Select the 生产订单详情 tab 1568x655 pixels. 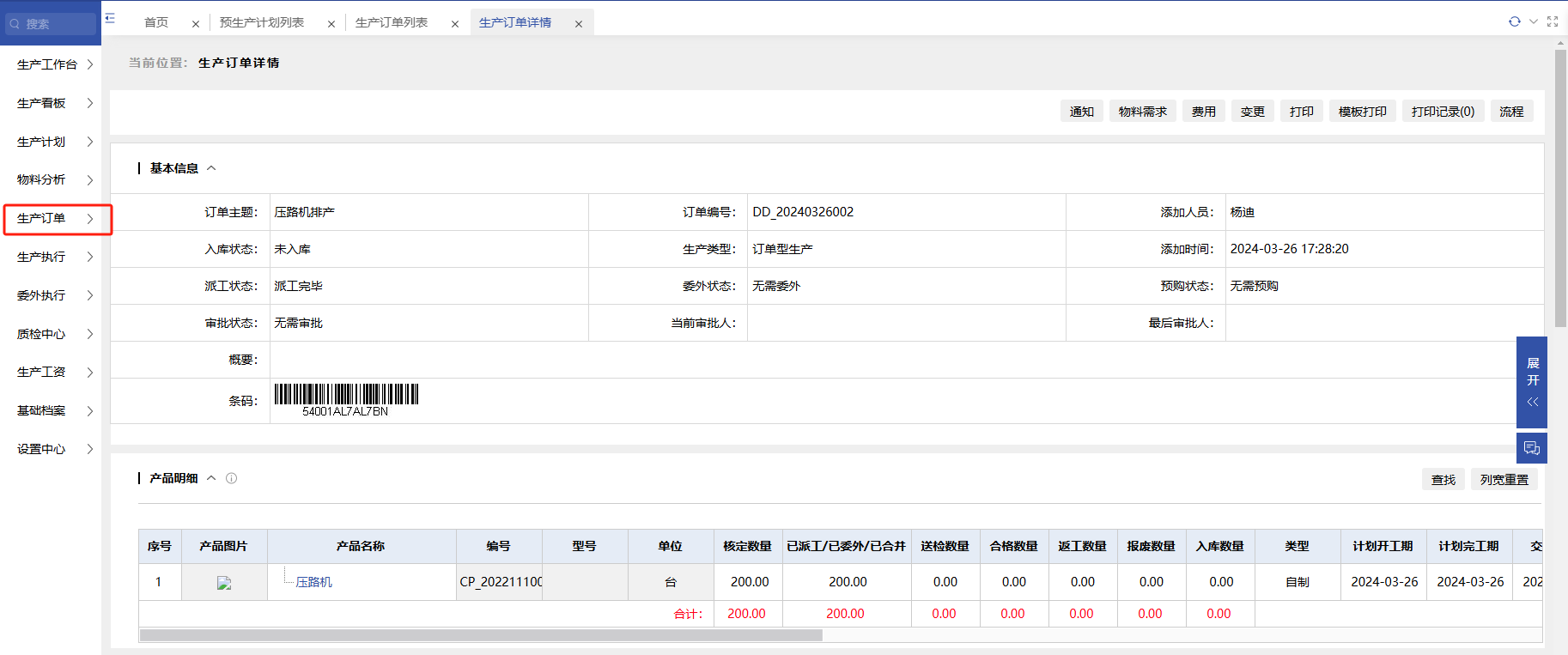[515, 22]
